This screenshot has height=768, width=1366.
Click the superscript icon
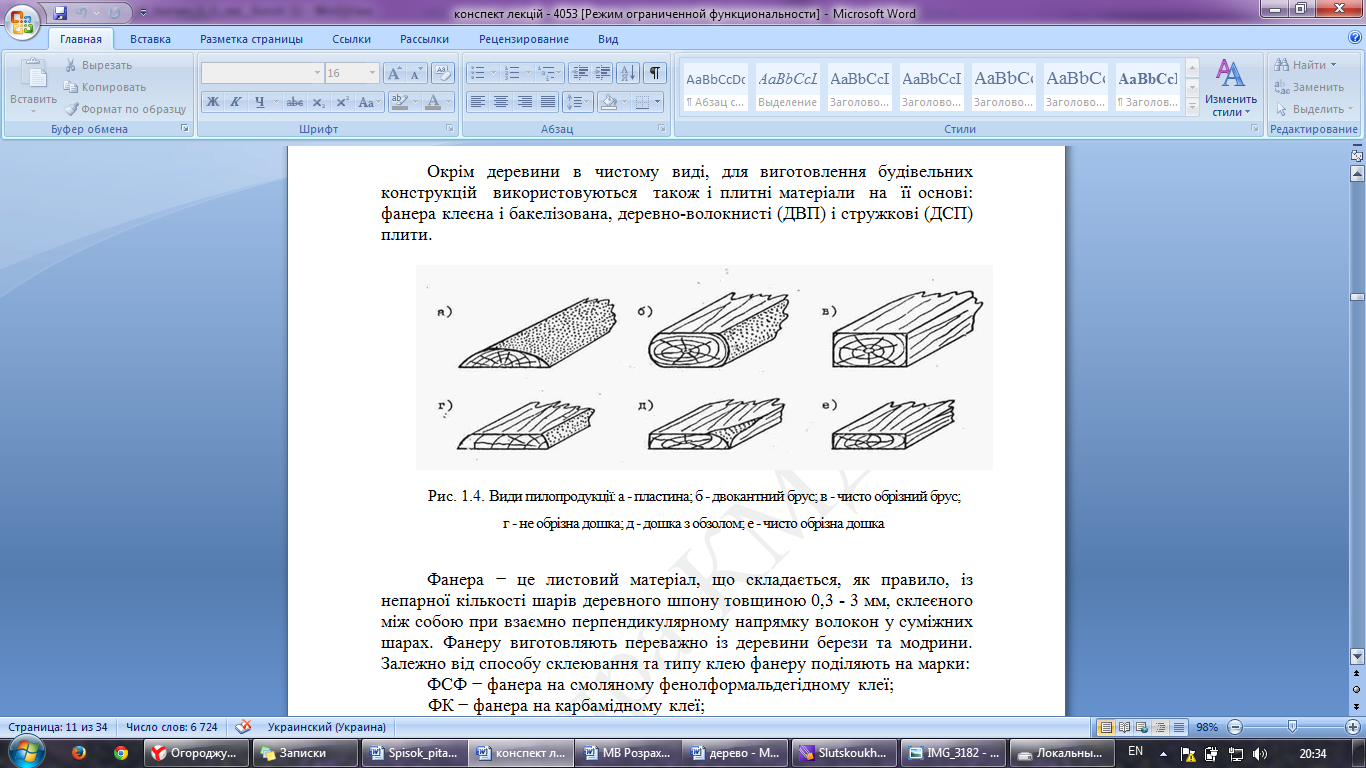point(342,102)
